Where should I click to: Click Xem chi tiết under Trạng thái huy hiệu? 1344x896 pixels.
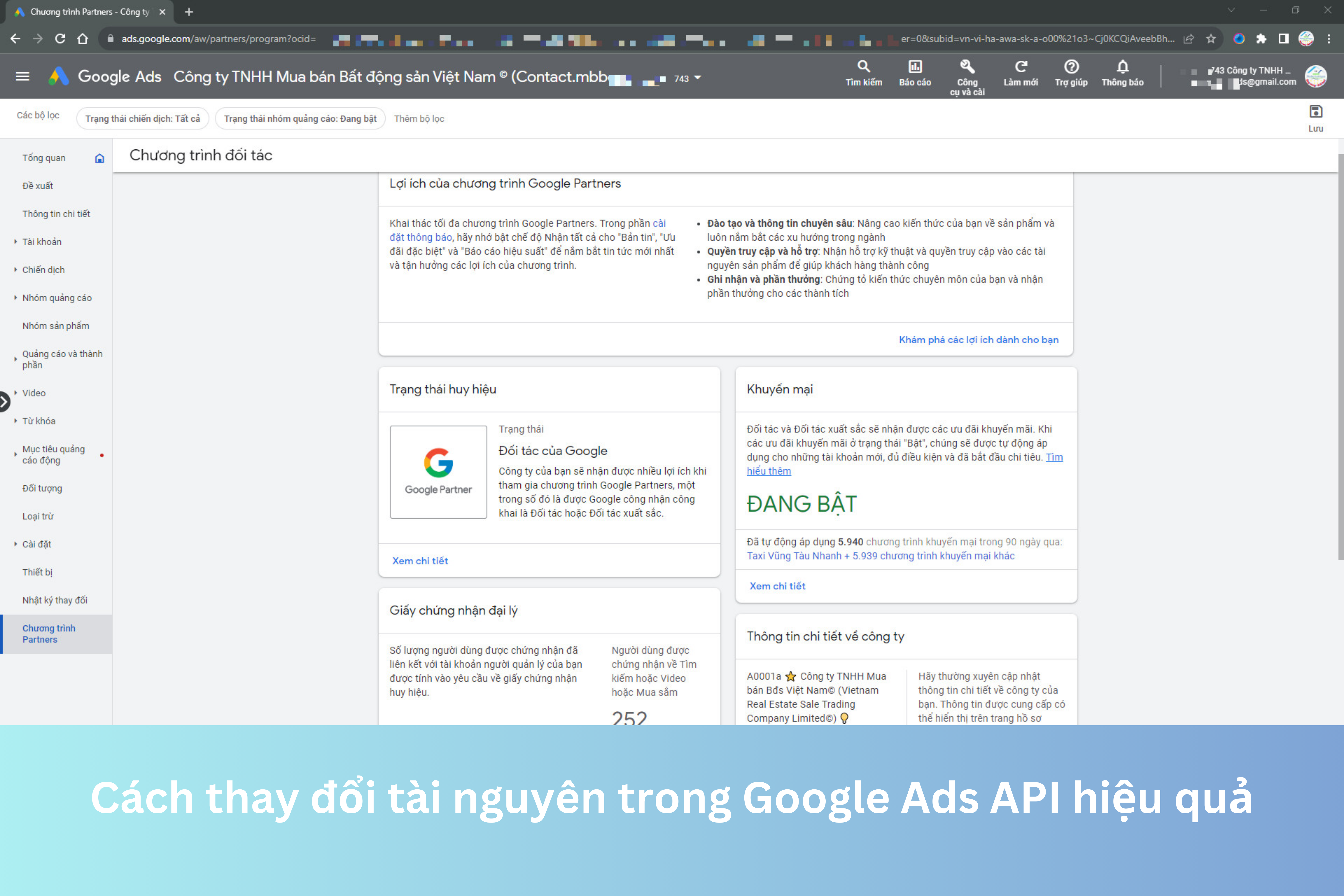click(x=420, y=561)
